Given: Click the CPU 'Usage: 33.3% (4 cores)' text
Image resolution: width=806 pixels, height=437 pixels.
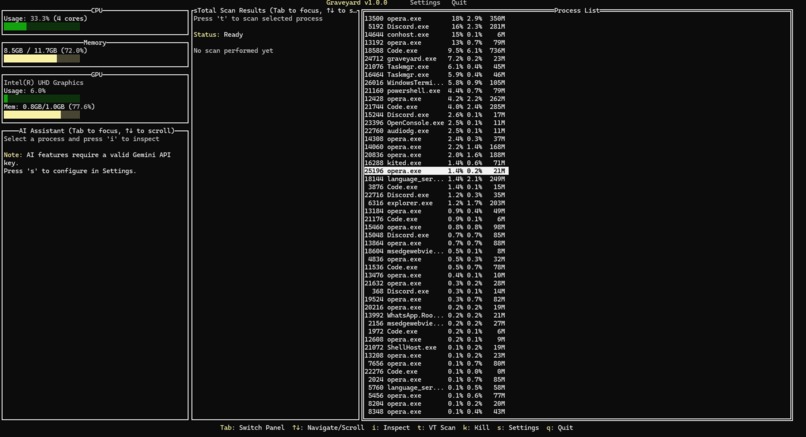Looking at the screenshot, I should 45,19.
